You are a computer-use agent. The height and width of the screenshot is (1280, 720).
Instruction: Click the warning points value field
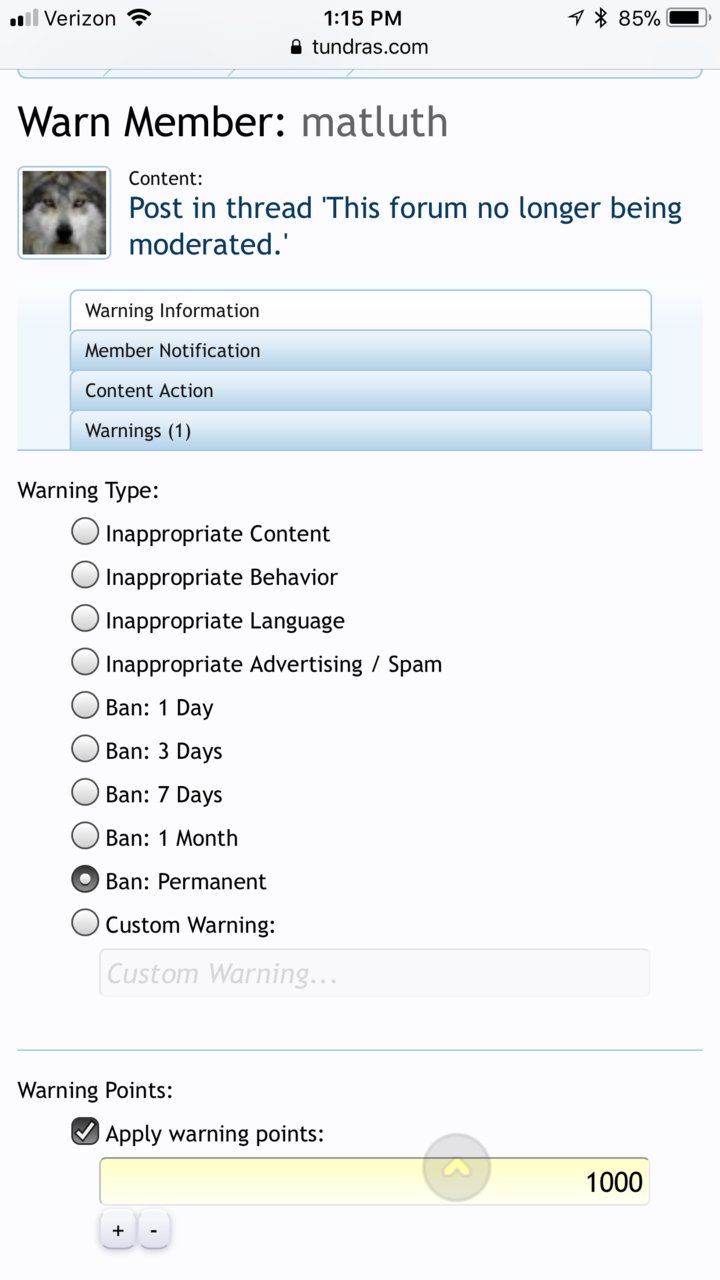(x=374, y=1182)
